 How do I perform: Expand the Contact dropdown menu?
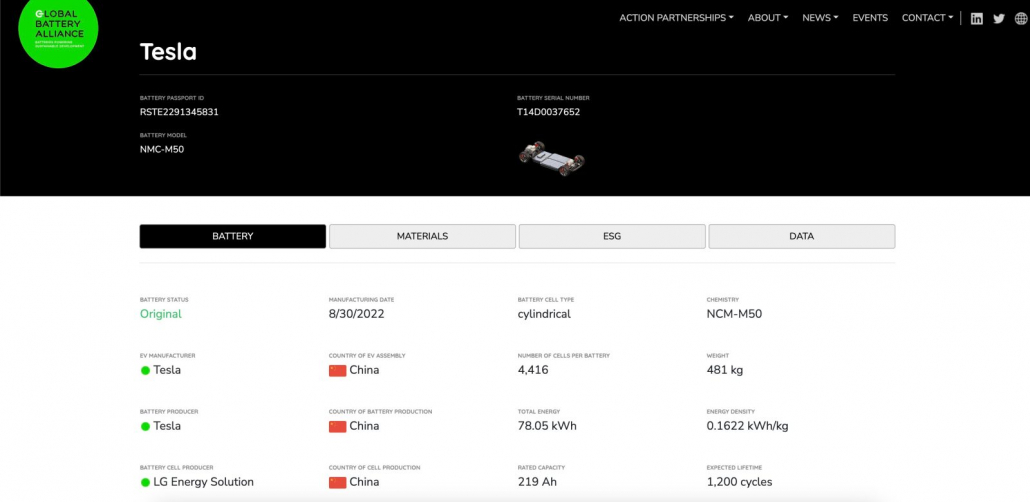click(x=927, y=18)
